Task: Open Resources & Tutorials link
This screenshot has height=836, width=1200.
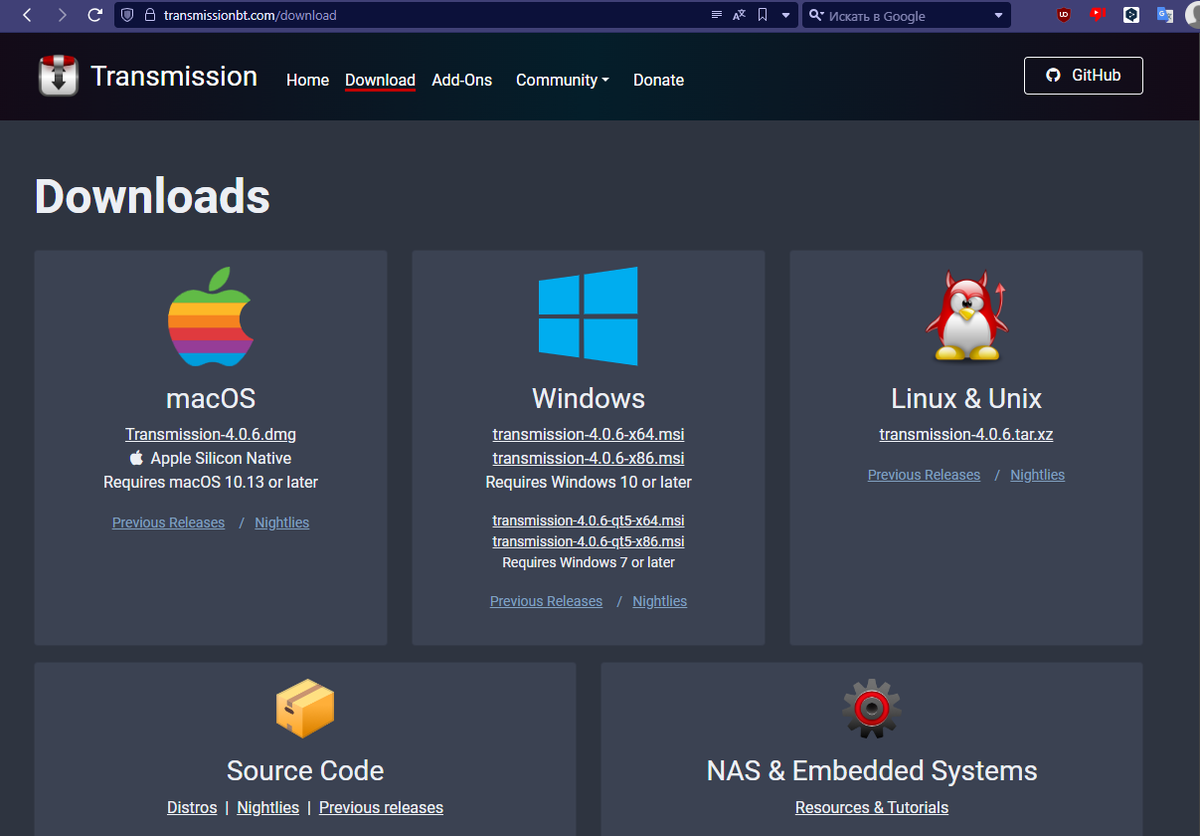Action: coord(872,808)
